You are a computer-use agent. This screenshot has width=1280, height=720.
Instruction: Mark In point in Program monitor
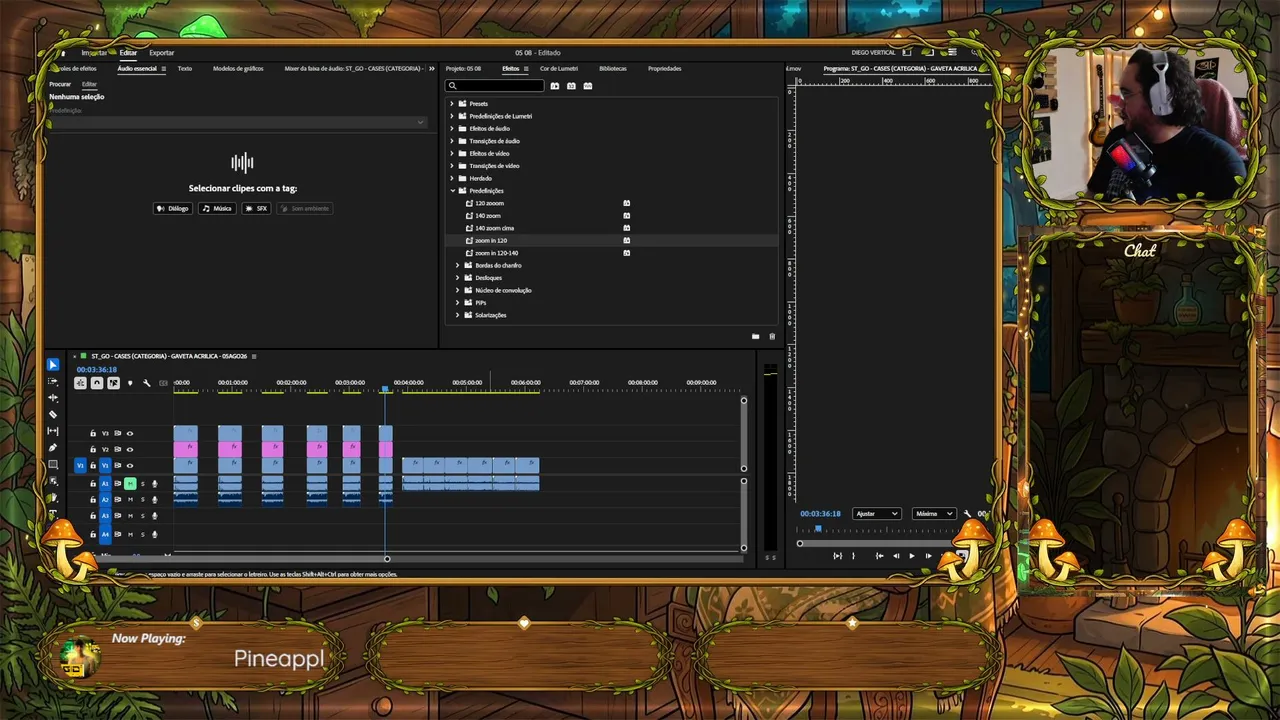837,556
